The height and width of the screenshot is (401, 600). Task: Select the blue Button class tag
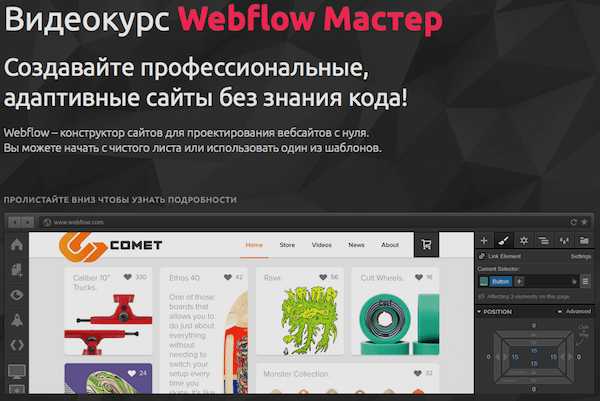pos(501,282)
